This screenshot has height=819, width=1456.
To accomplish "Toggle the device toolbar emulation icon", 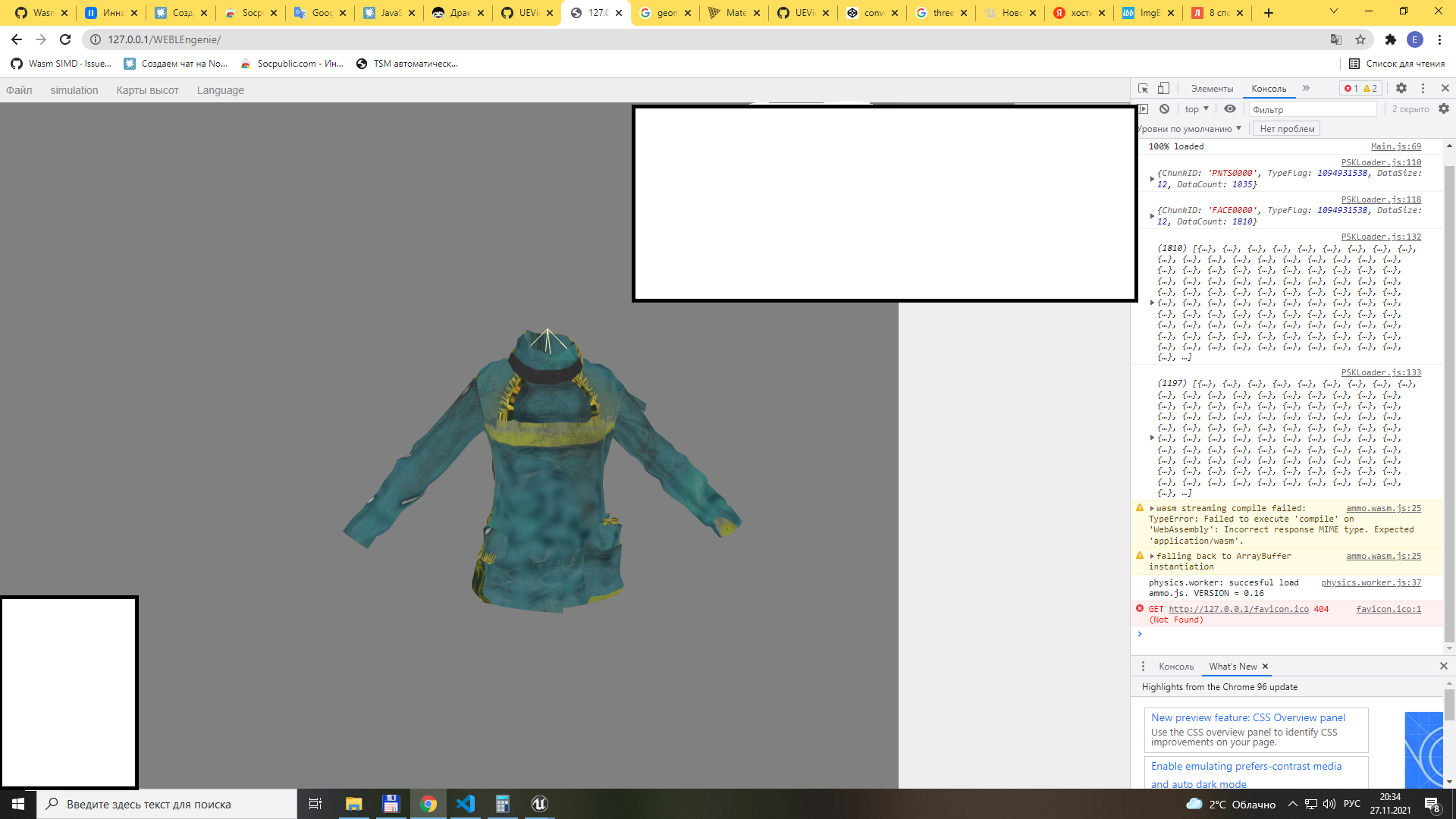I will click(1163, 88).
